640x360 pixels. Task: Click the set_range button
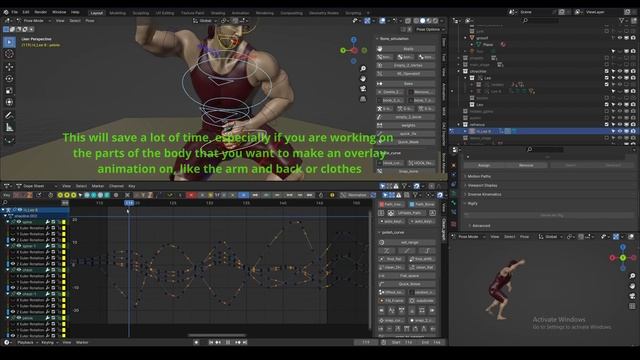point(408,242)
